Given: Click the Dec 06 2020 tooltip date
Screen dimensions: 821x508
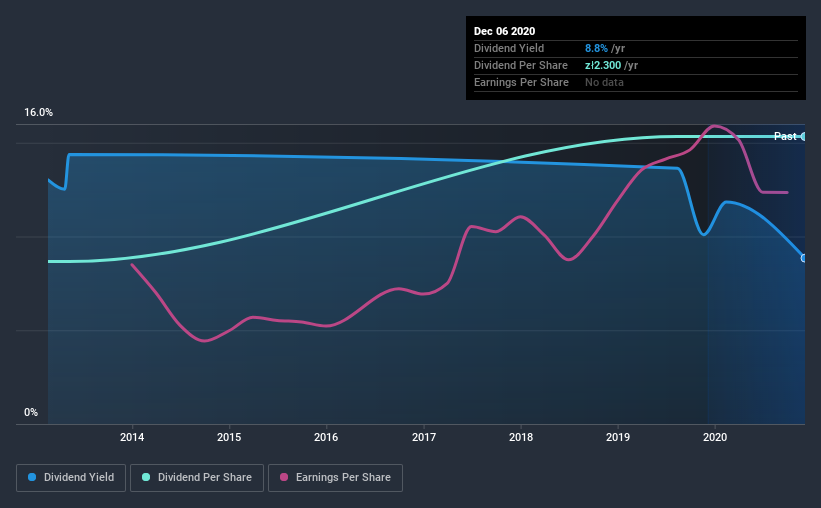Looking at the screenshot, I should [503, 30].
